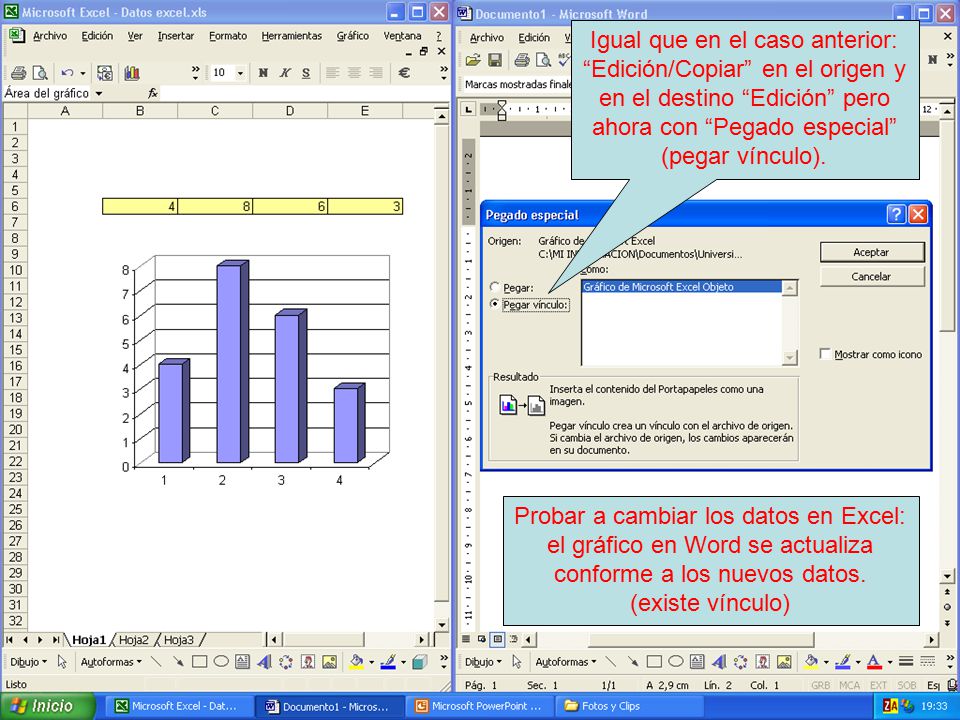Select the Line tool in Excel drawing toolbar
960x720 pixels.
pos(157,662)
